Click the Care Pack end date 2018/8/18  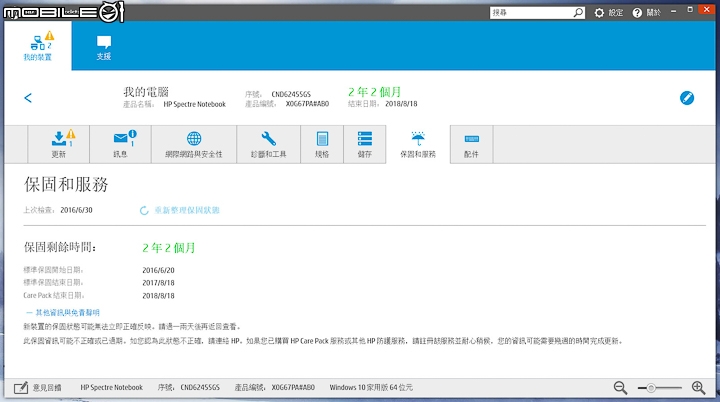158,295
